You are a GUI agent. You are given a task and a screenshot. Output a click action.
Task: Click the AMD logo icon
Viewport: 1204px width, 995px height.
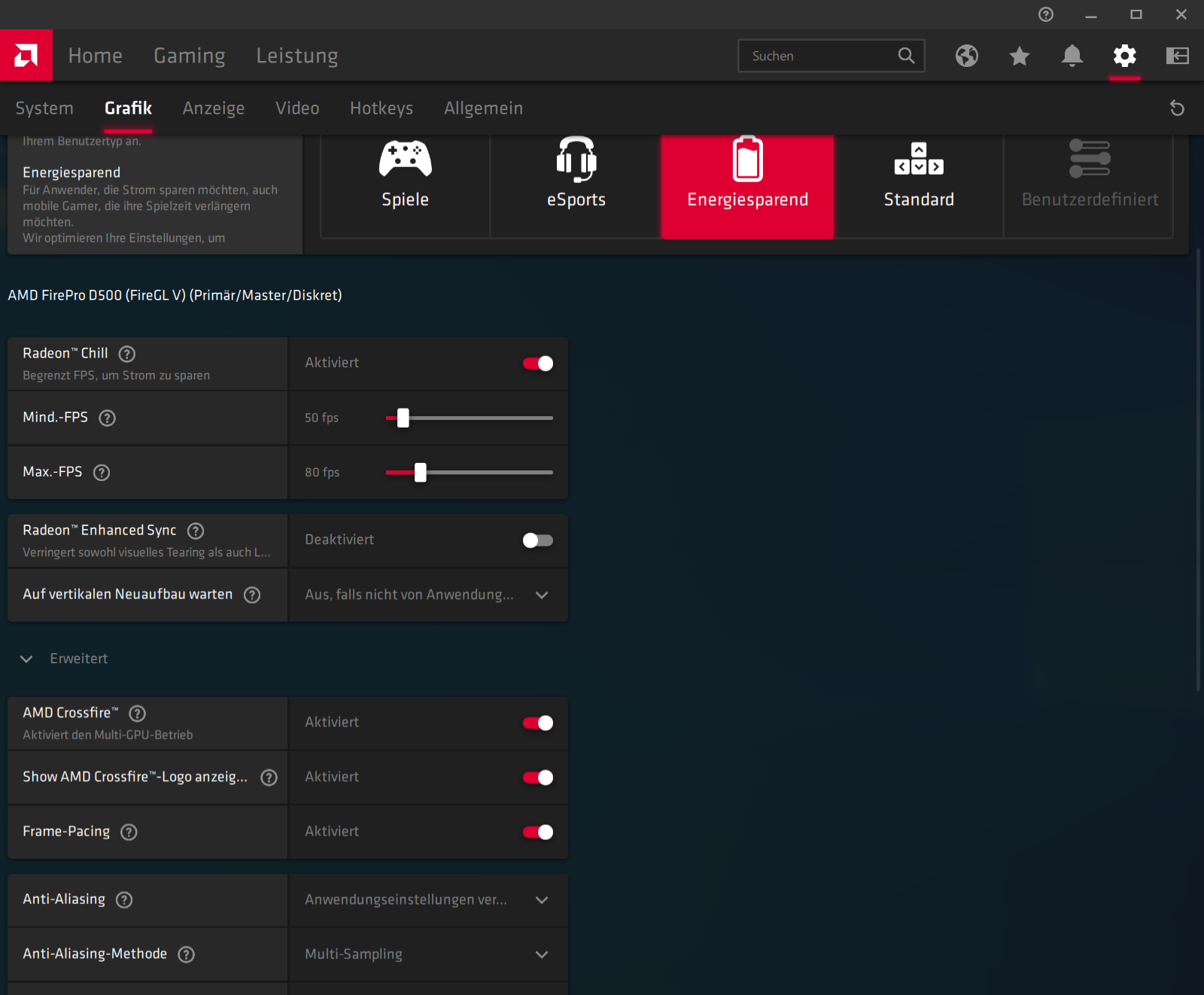click(26, 55)
